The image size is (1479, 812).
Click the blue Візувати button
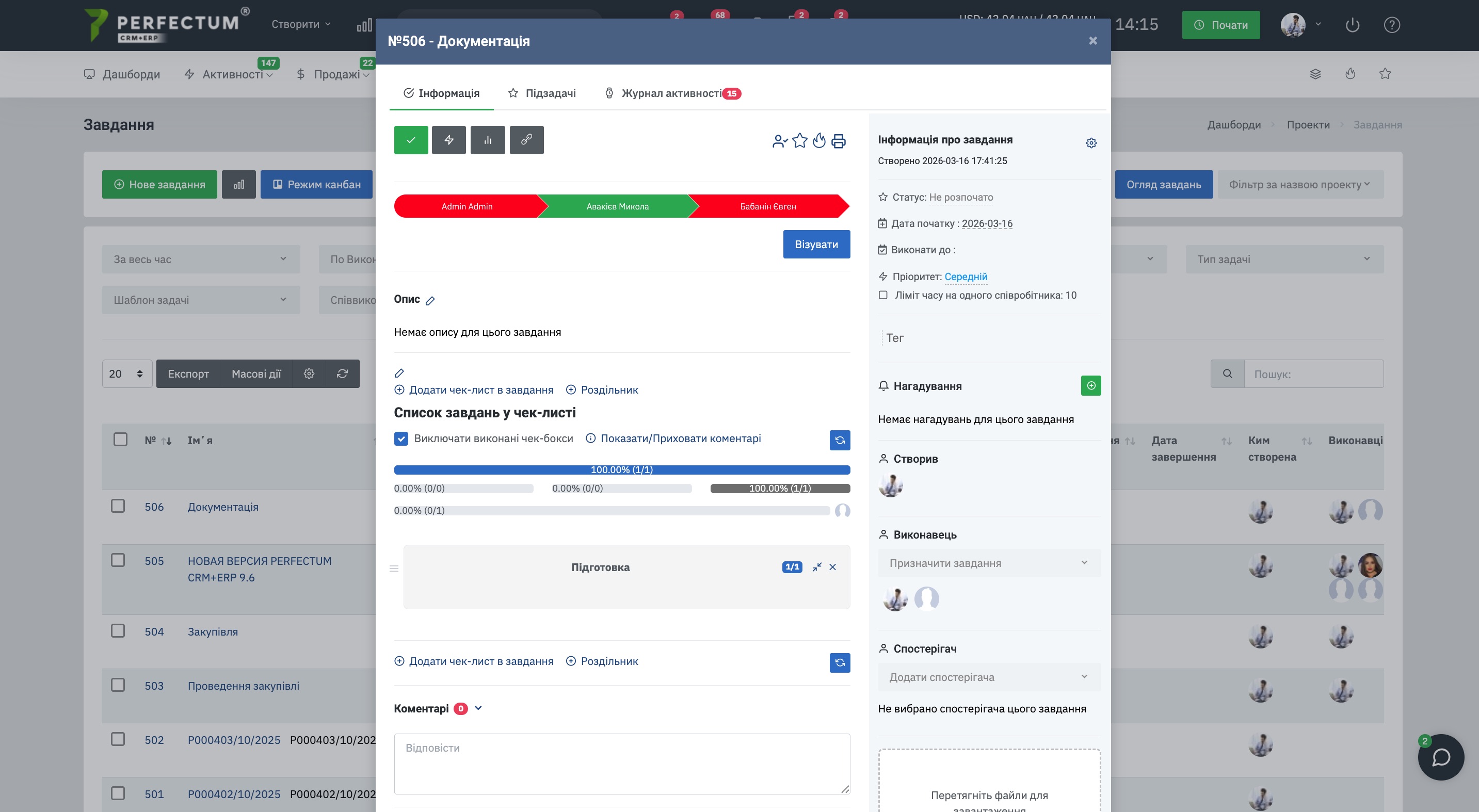pyautogui.click(x=816, y=245)
